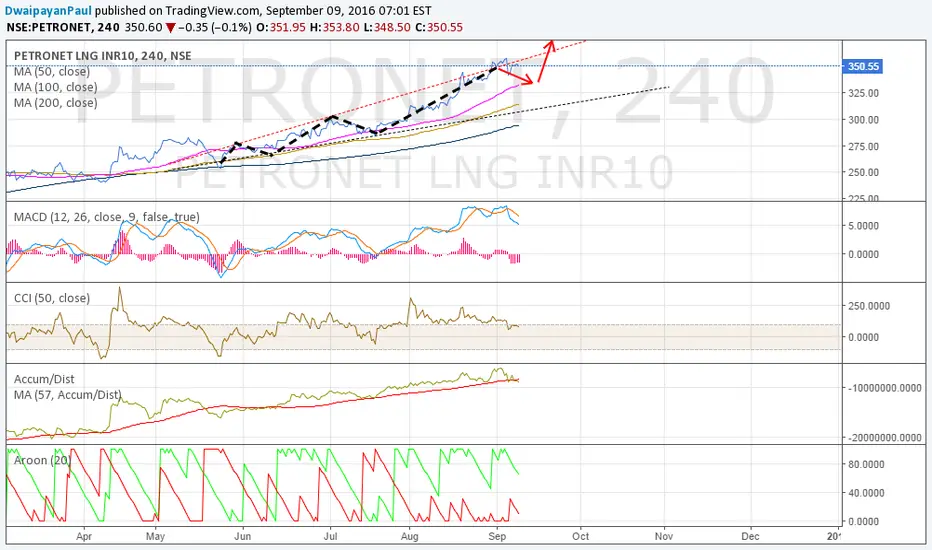Click the Nov label on time axis
This screenshot has height=550, width=932.
pos(664,536)
